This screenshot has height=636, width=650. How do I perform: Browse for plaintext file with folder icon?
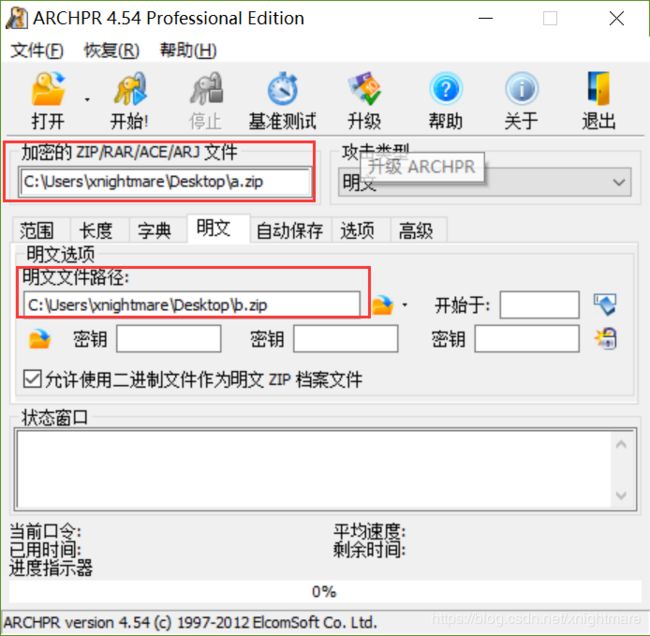382,305
